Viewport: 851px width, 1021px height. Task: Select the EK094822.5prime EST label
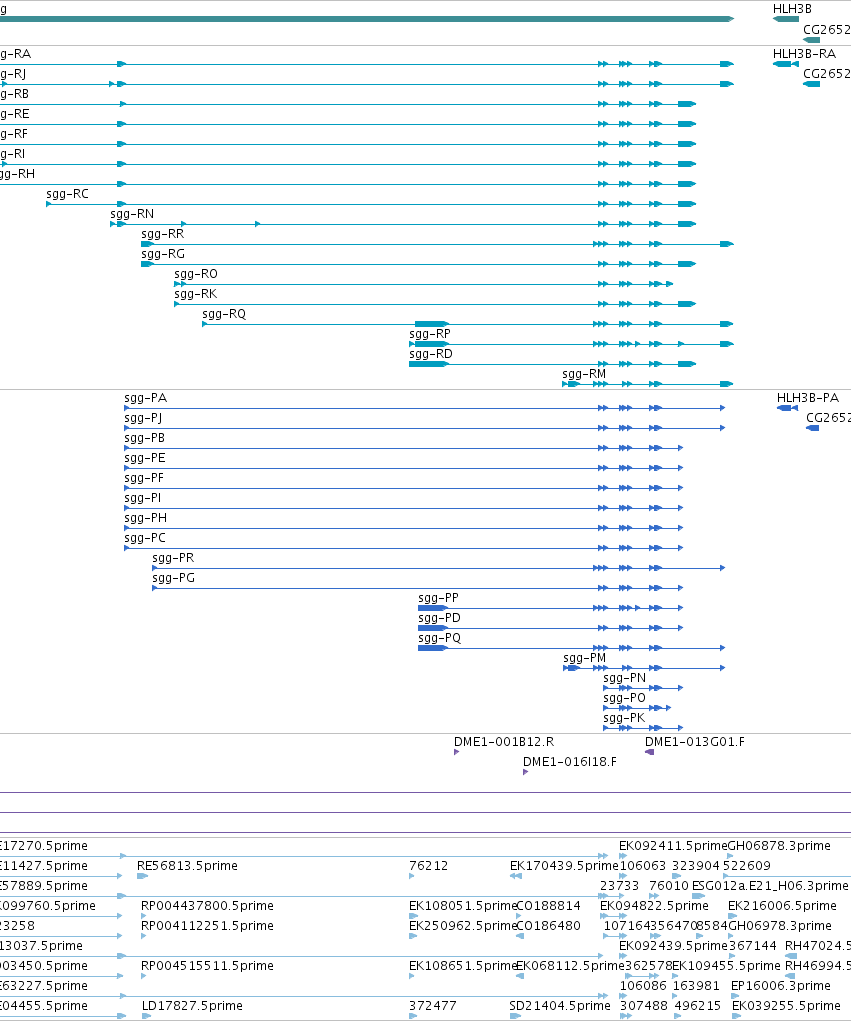point(654,906)
